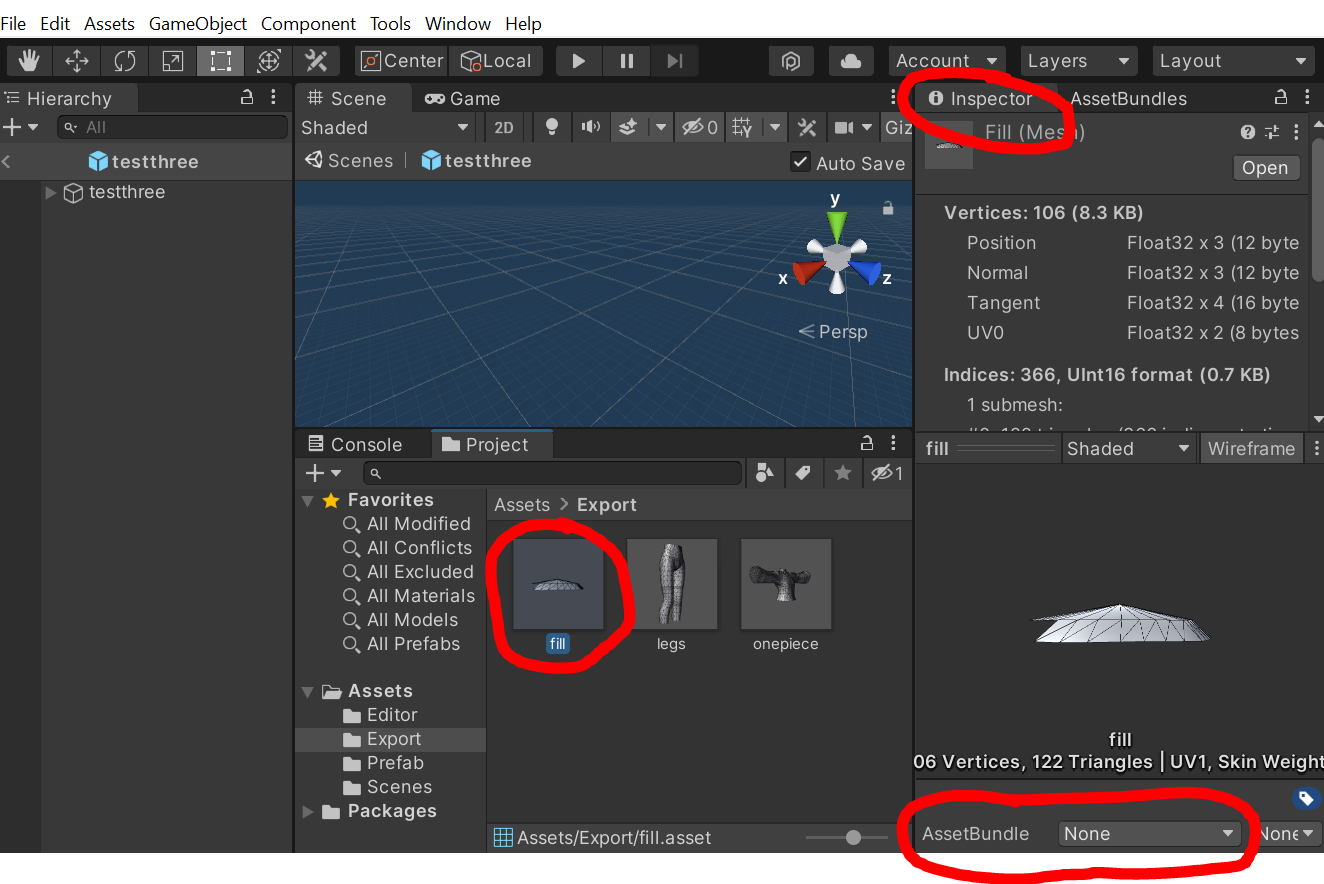Open Hierarchy panel options menu
Image resolution: width=1324 pixels, height=884 pixels.
coord(274,97)
